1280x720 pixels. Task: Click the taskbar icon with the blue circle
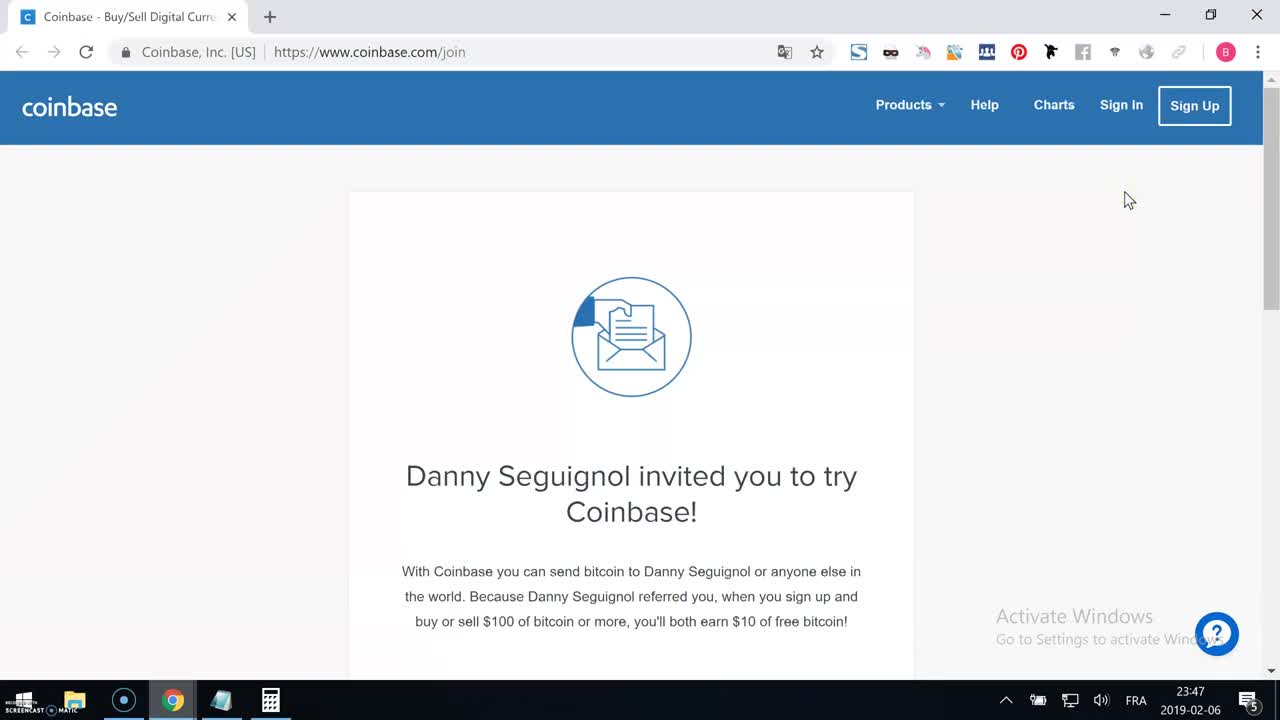coord(124,700)
